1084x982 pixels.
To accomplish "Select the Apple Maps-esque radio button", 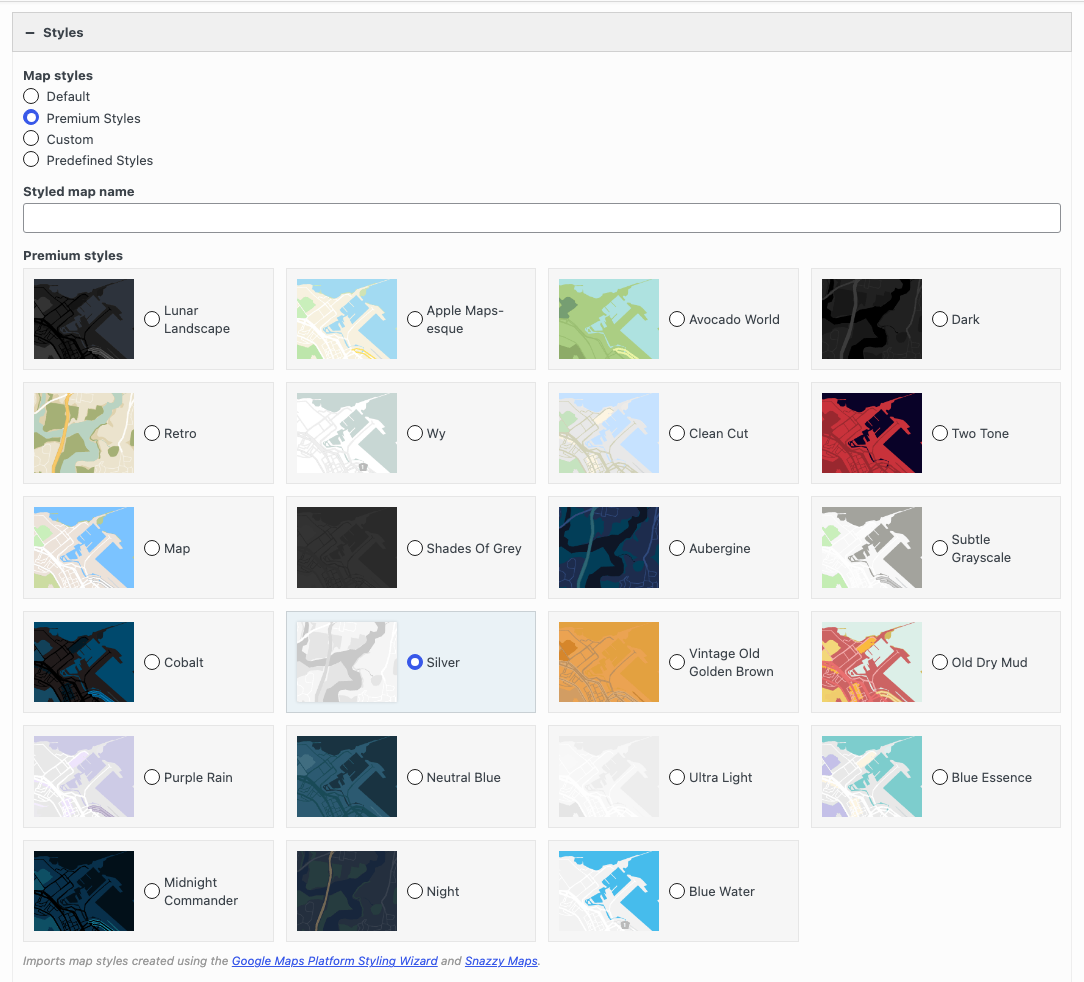I will [x=415, y=319].
